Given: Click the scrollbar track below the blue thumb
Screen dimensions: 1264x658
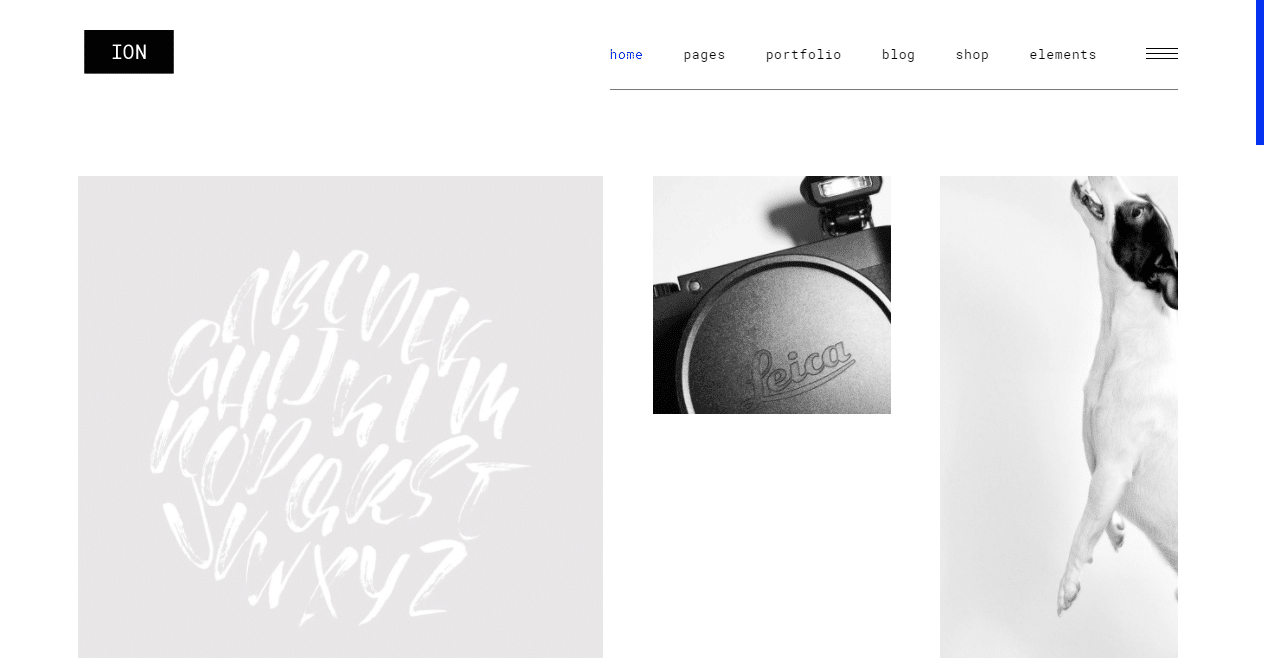Looking at the screenshot, I should [1260, 400].
